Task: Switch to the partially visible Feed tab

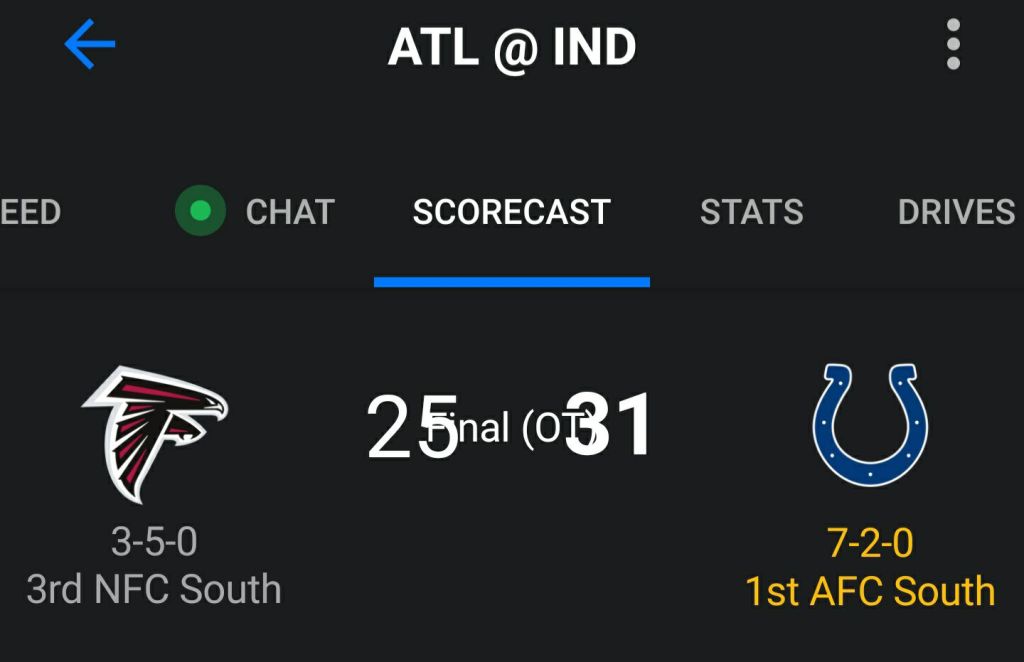Action: click(x=30, y=212)
